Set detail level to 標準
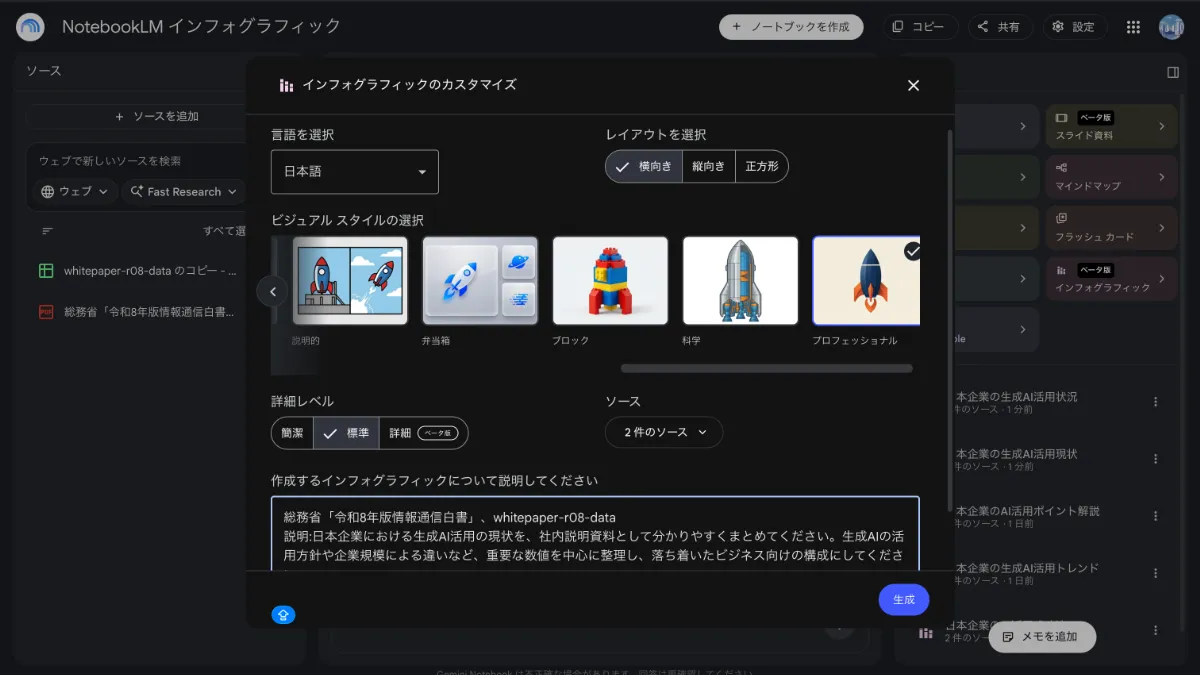Image resolution: width=1200 pixels, height=675 pixels. pyautogui.click(x=346, y=433)
